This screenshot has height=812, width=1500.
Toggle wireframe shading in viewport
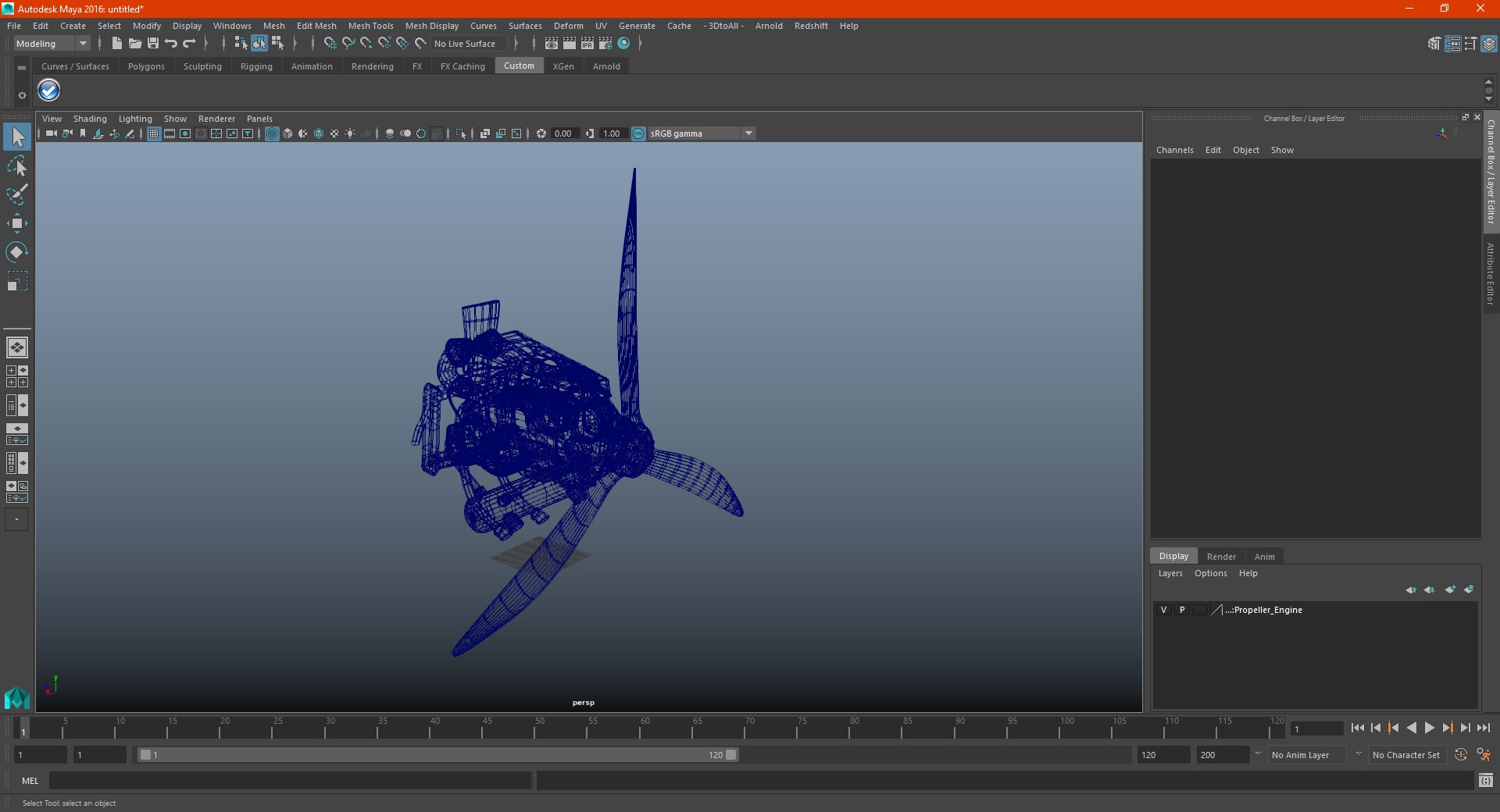(x=272, y=134)
